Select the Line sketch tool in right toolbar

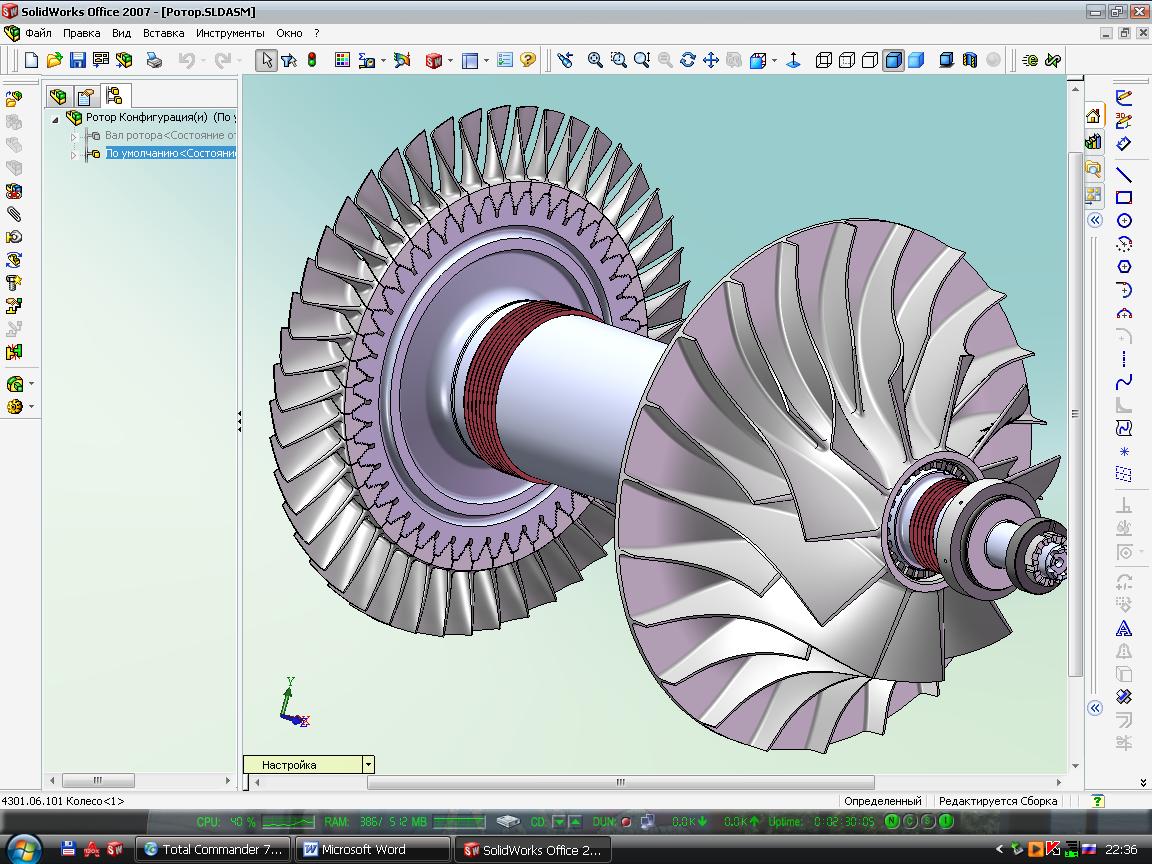[x=1124, y=175]
